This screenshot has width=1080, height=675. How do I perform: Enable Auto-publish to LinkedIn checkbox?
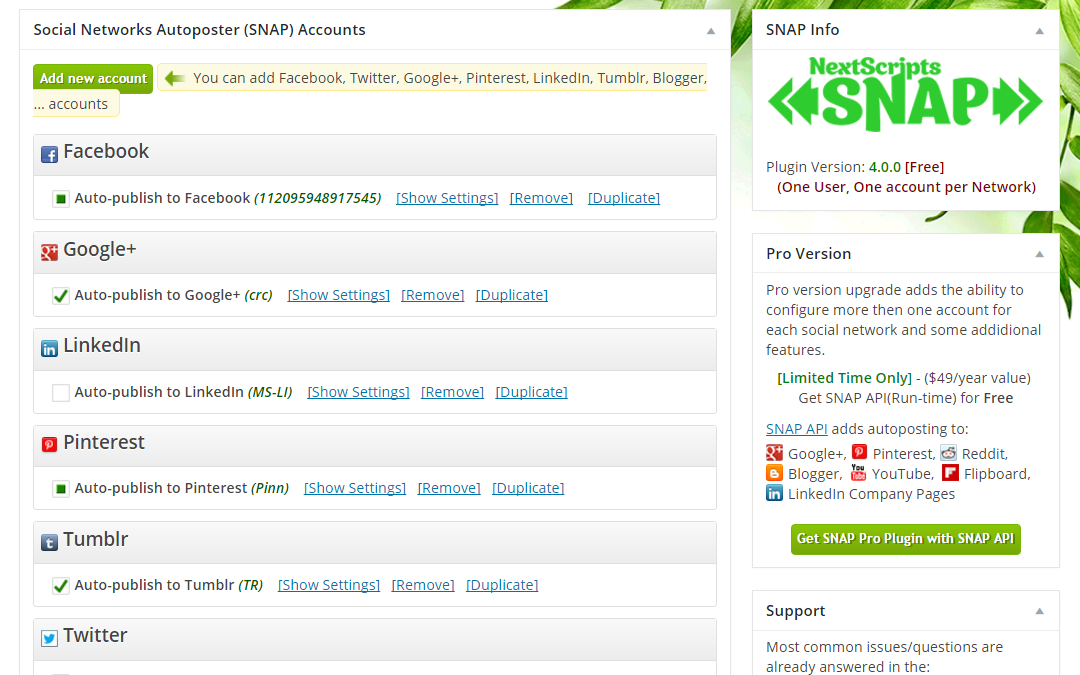click(x=61, y=393)
